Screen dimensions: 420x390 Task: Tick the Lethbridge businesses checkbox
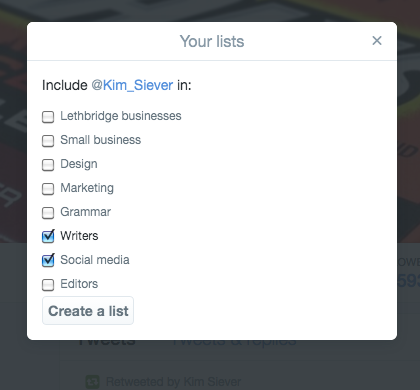(x=48, y=117)
